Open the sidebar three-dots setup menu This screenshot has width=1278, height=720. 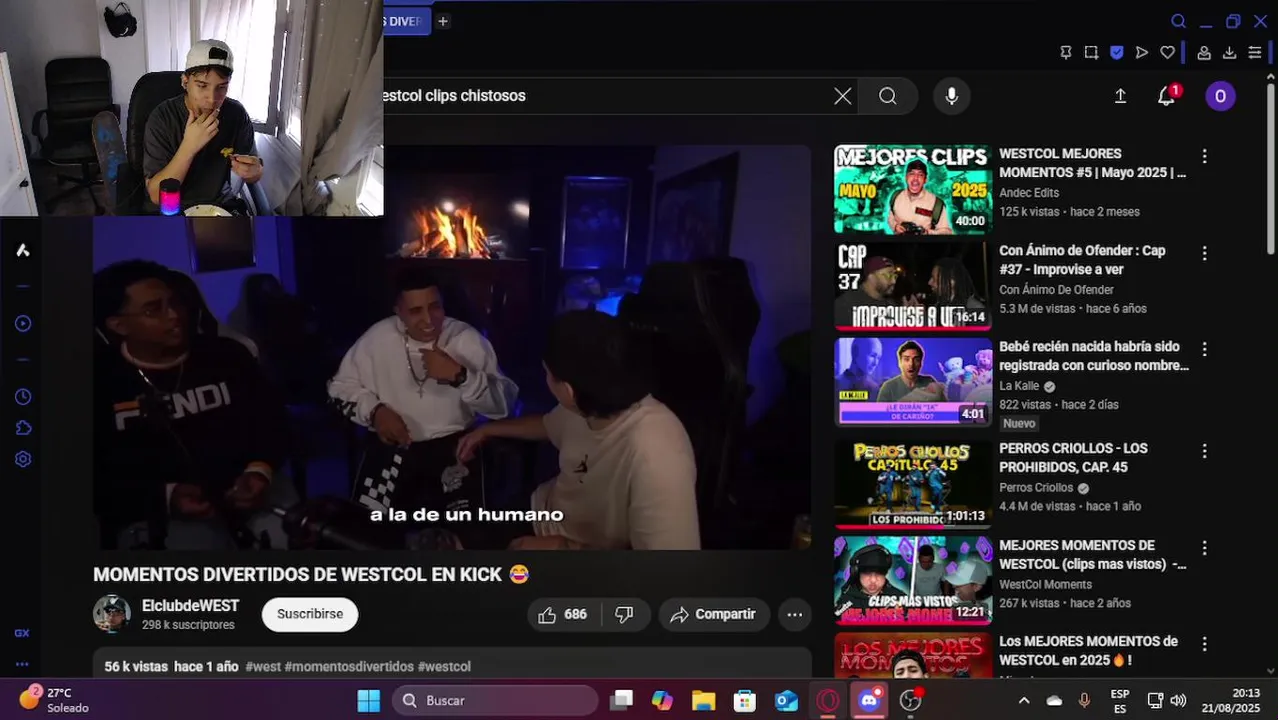pos(22,664)
